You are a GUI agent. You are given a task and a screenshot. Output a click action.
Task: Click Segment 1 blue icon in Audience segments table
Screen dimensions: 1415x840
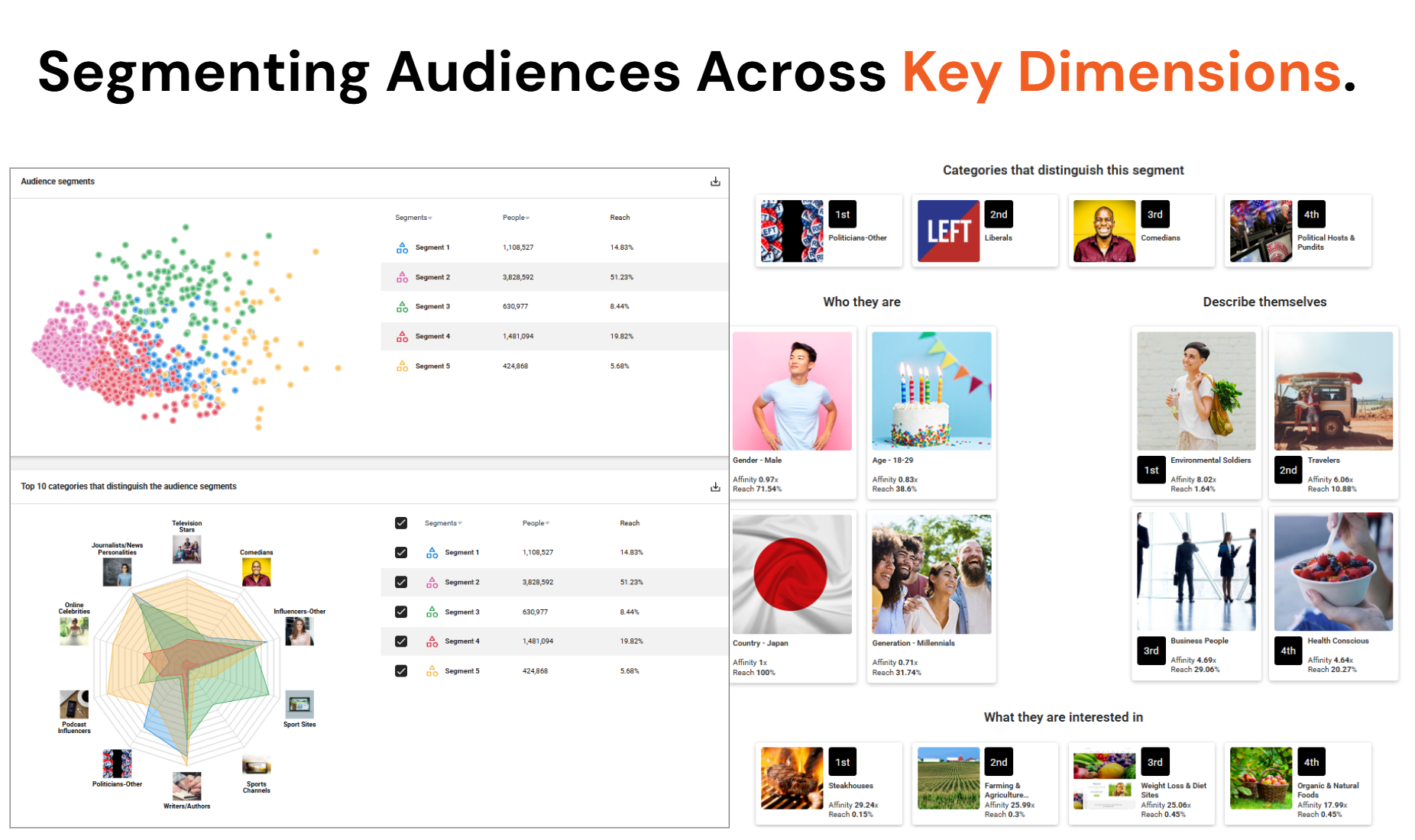click(x=402, y=247)
